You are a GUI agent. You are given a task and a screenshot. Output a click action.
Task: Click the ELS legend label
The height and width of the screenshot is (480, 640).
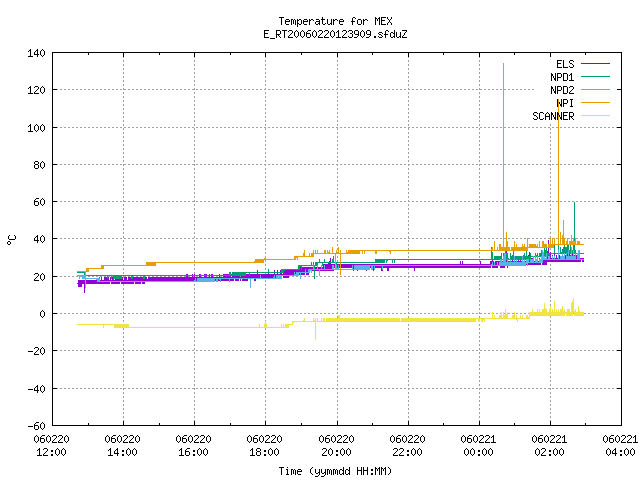(x=565, y=64)
